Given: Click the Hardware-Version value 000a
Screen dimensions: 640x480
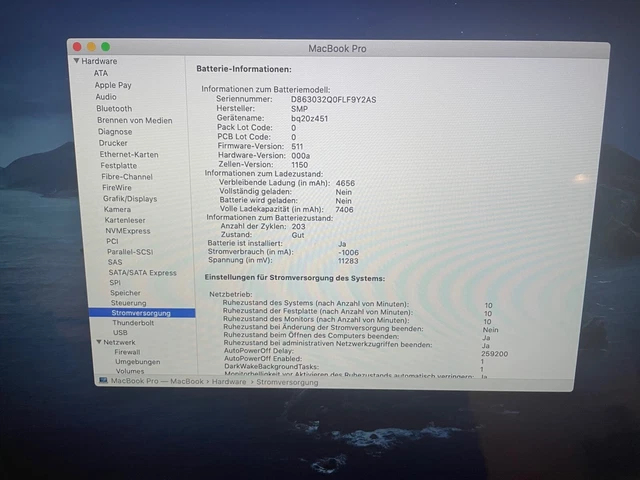Looking at the screenshot, I should point(300,156).
